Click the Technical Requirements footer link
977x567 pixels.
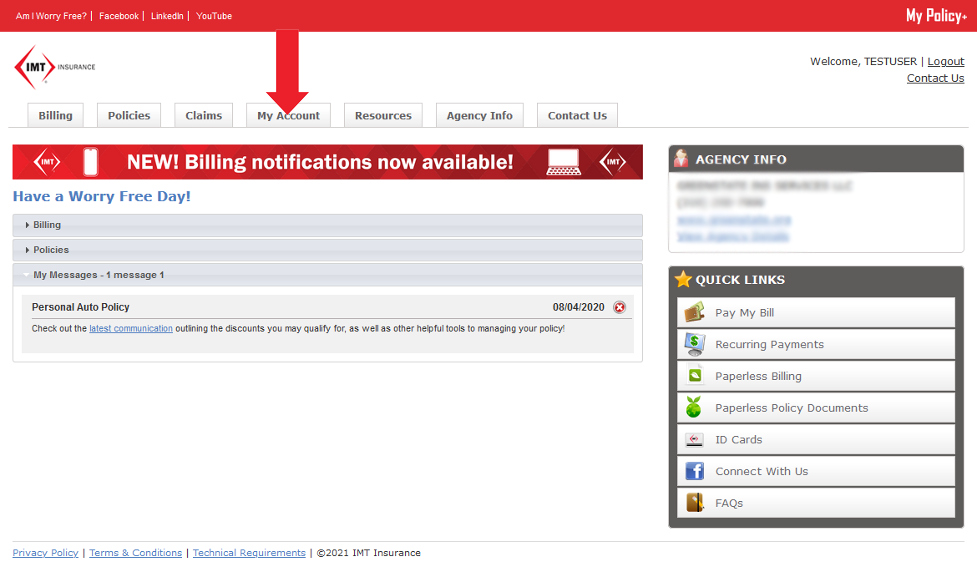click(x=249, y=553)
